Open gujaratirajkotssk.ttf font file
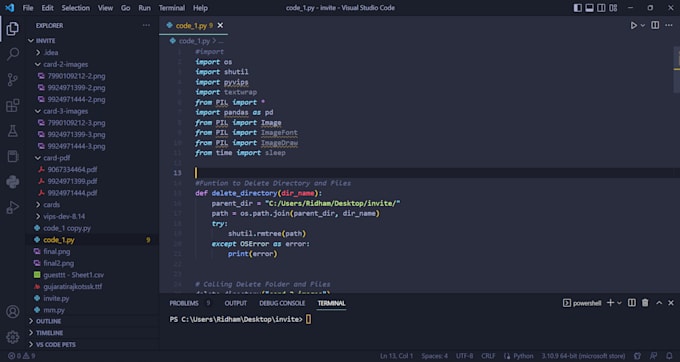The width and height of the screenshot is (680, 362). pyautogui.click(x=72, y=287)
